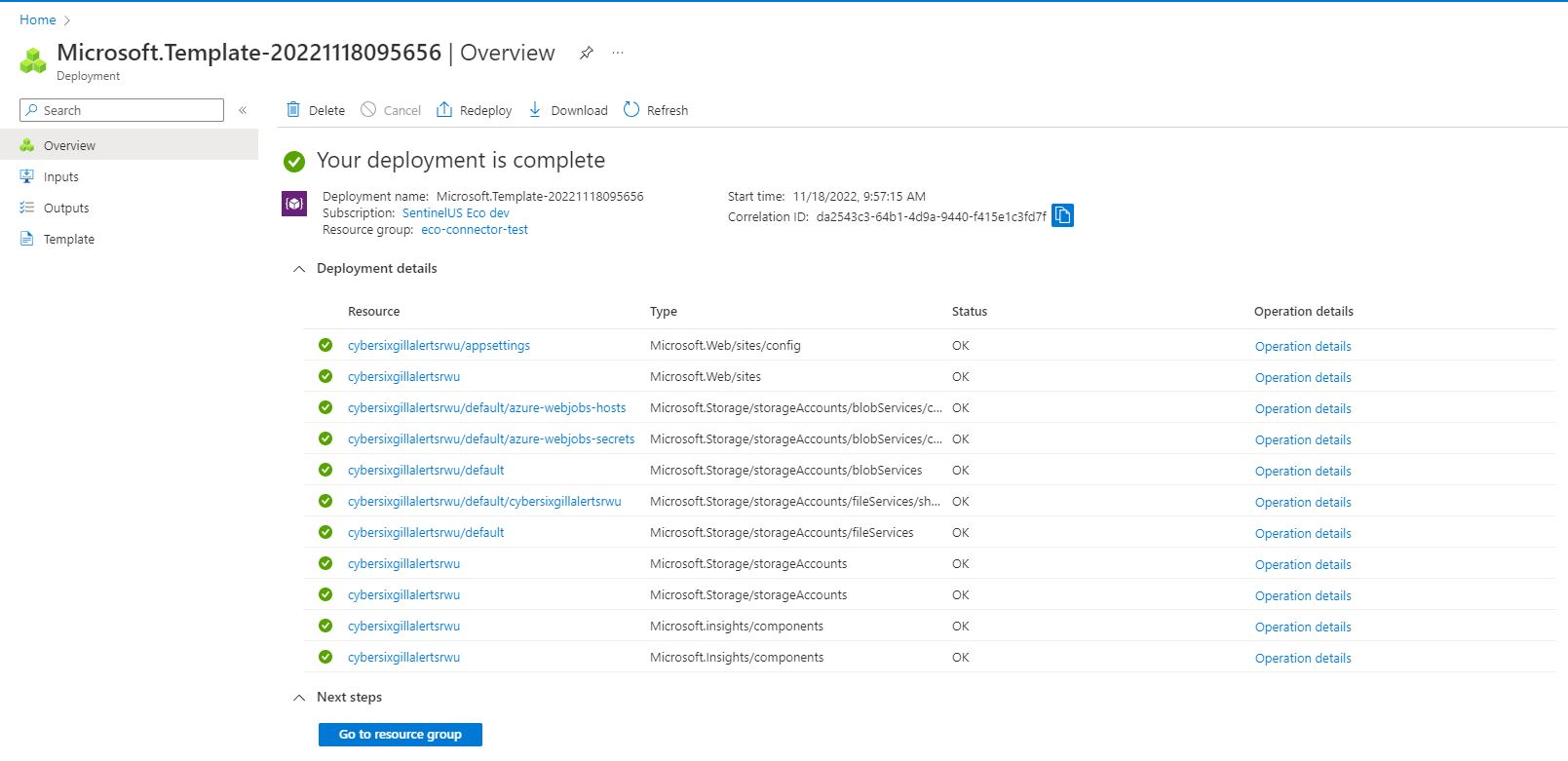Click the Microsoft.Storage/storageAccounts/blobServices type cell
1568x761 pixels.
click(x=785, y=470)
